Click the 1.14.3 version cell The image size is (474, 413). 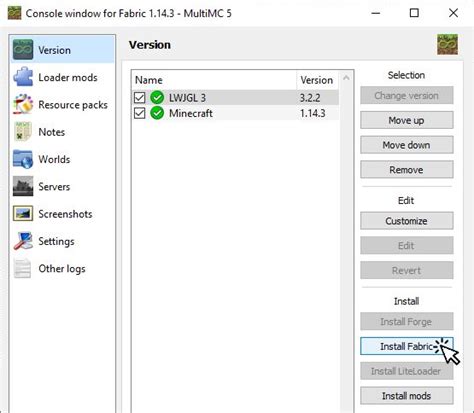tap(312, 113)
